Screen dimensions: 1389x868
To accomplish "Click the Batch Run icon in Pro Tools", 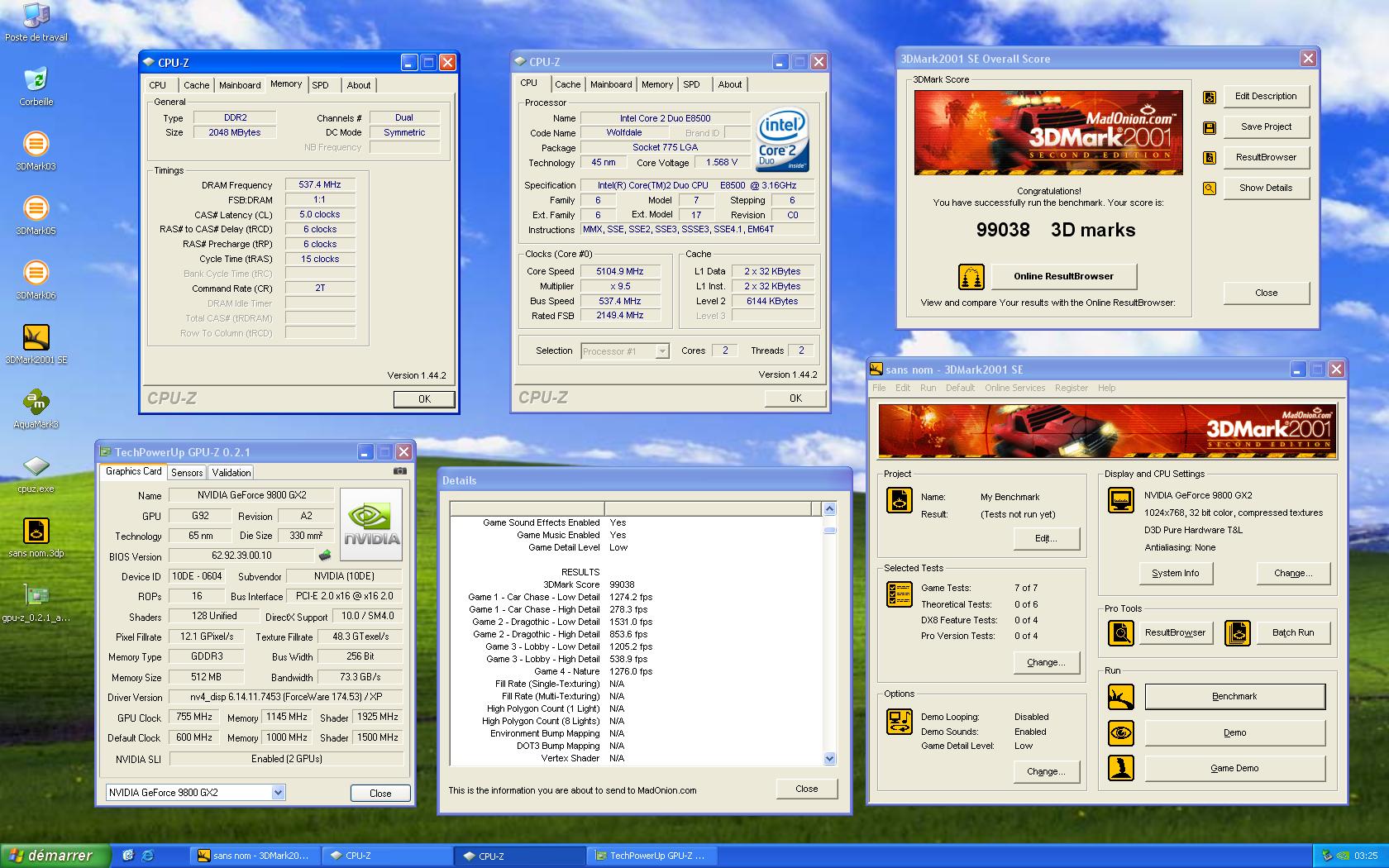I will (1238, 633).
